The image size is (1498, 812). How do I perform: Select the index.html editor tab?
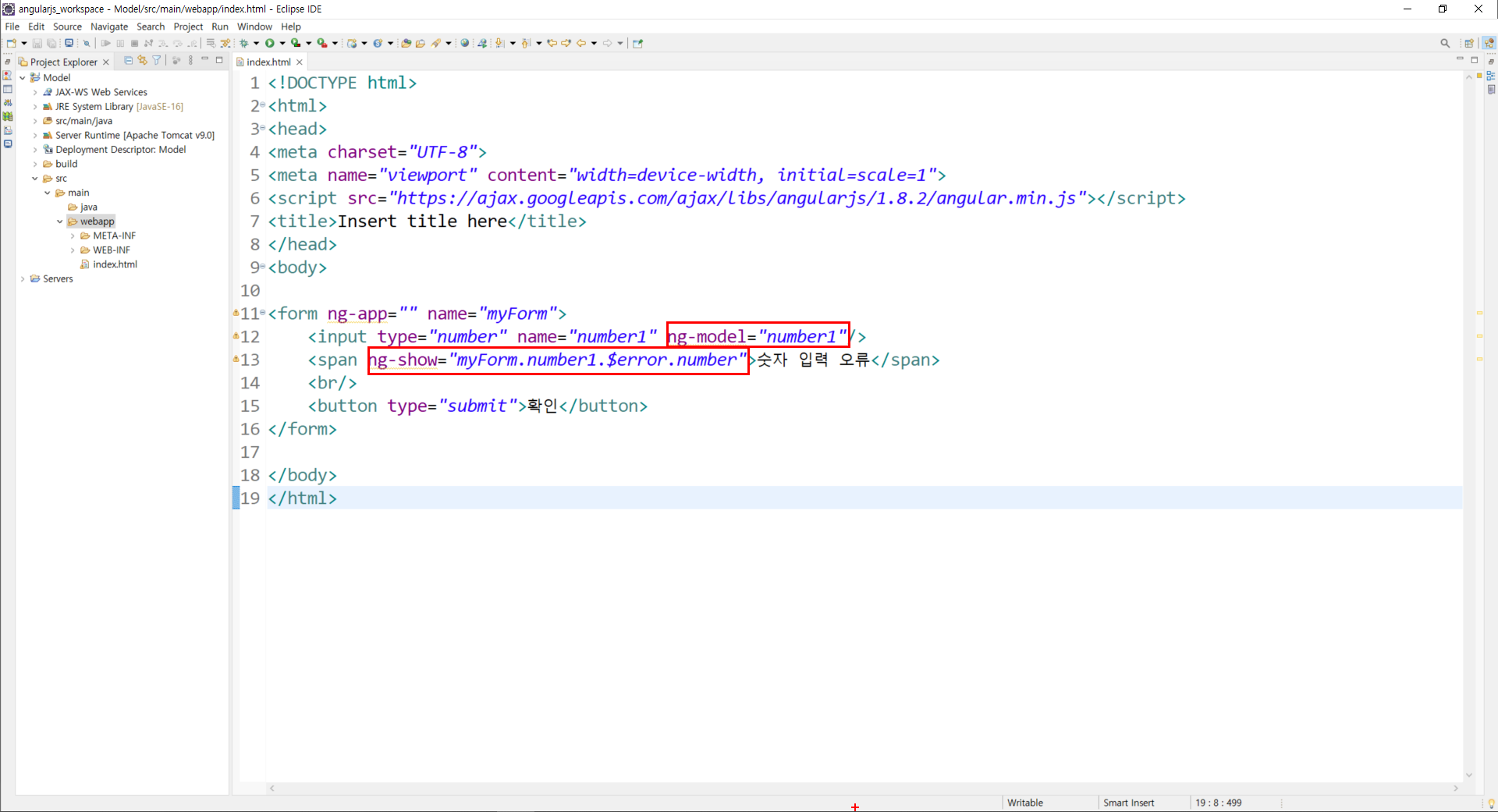[268, 62]
